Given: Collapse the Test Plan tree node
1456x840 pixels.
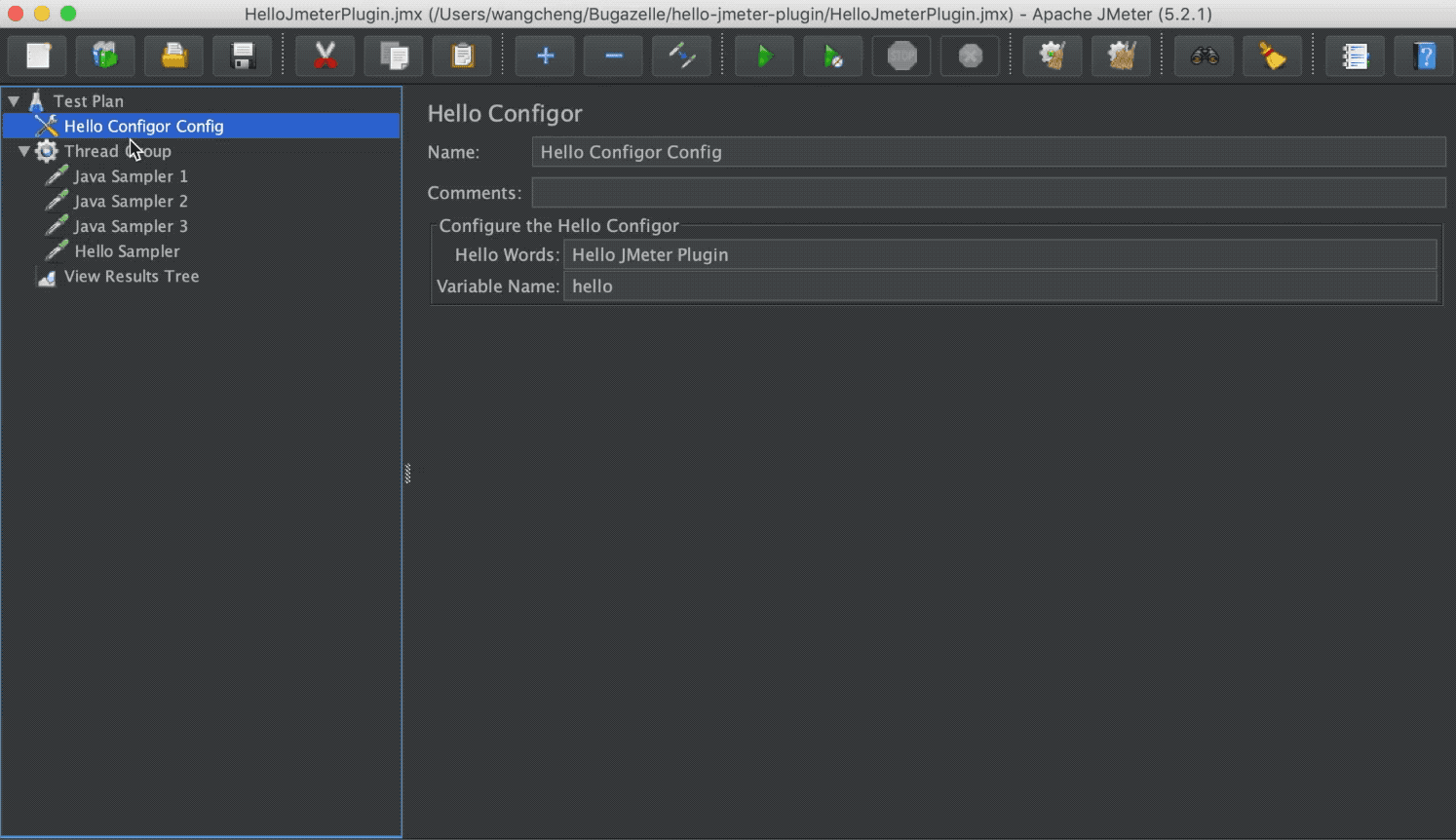Looking at the screenshot, I should tap(14, 100).
